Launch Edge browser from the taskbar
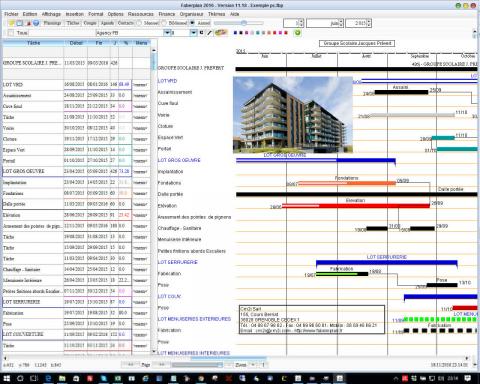The height and width of the screenshot is (384, 480). [48, 378]
